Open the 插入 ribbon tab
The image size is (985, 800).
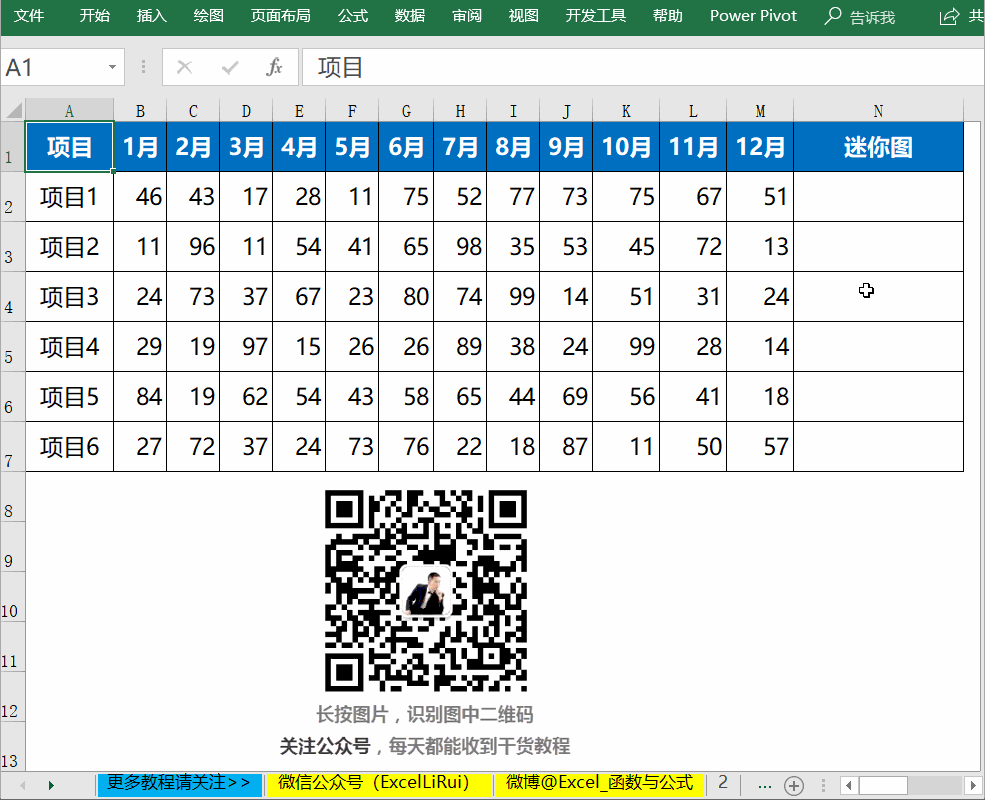(x=151, y=16)
